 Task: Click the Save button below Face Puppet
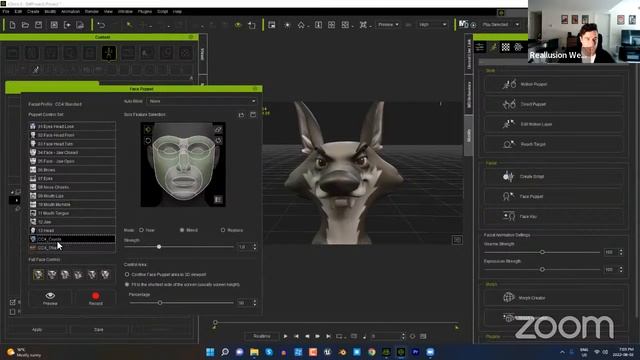coord(99,330)
